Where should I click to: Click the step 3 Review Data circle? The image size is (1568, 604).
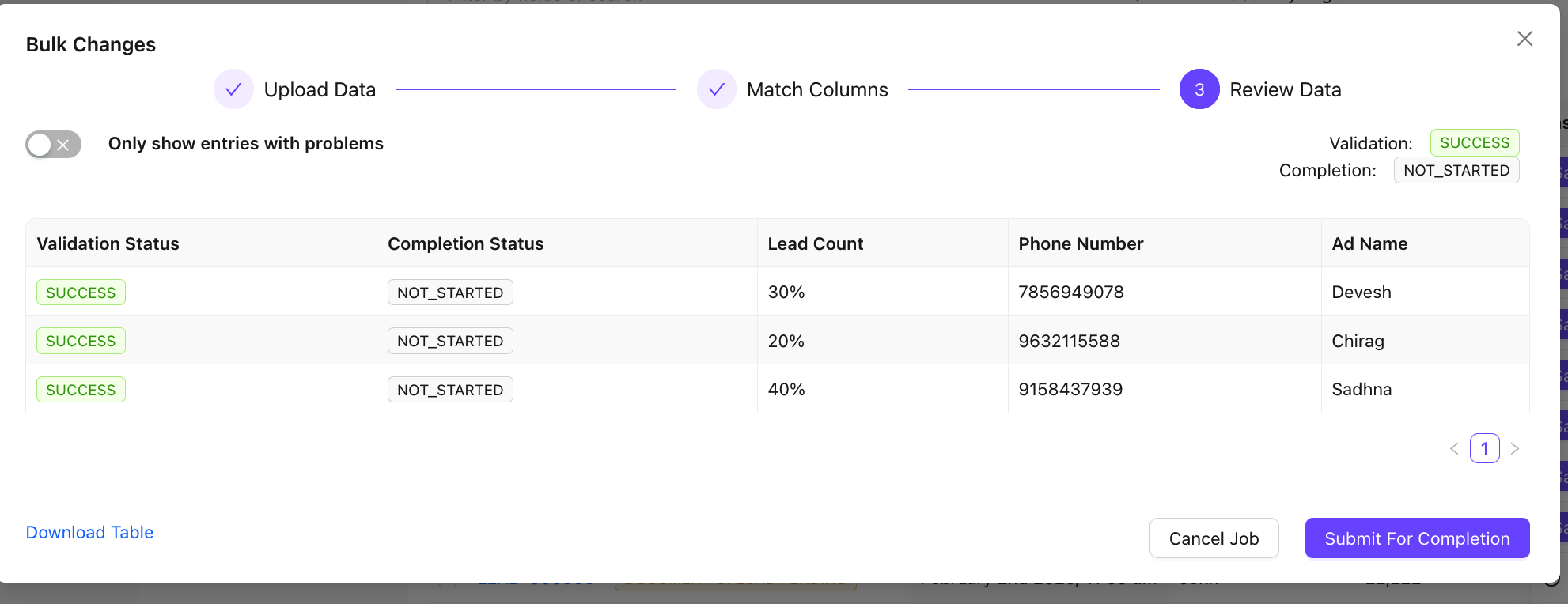pos(1199,89)
